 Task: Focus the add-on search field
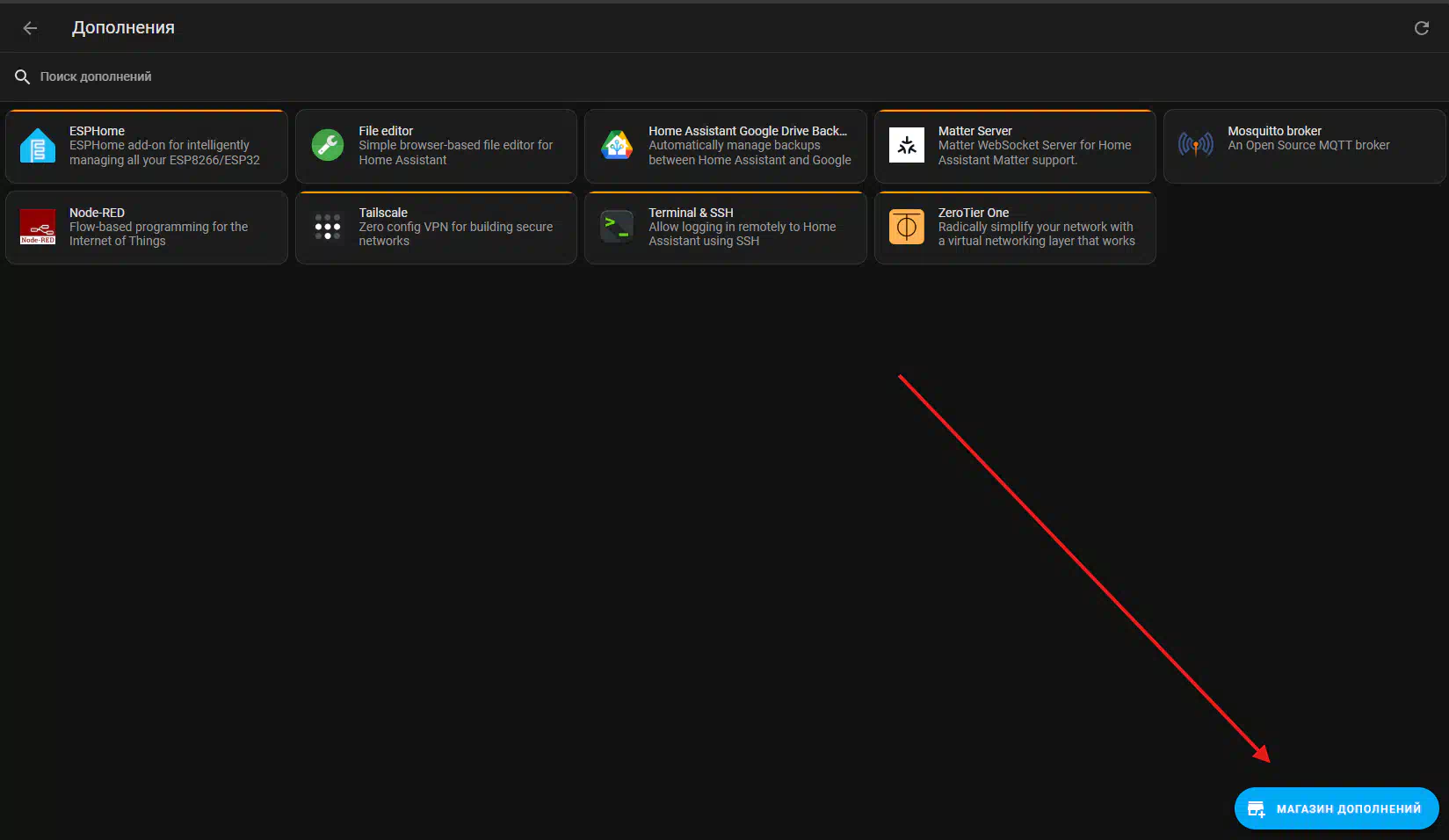click(724, 77)
